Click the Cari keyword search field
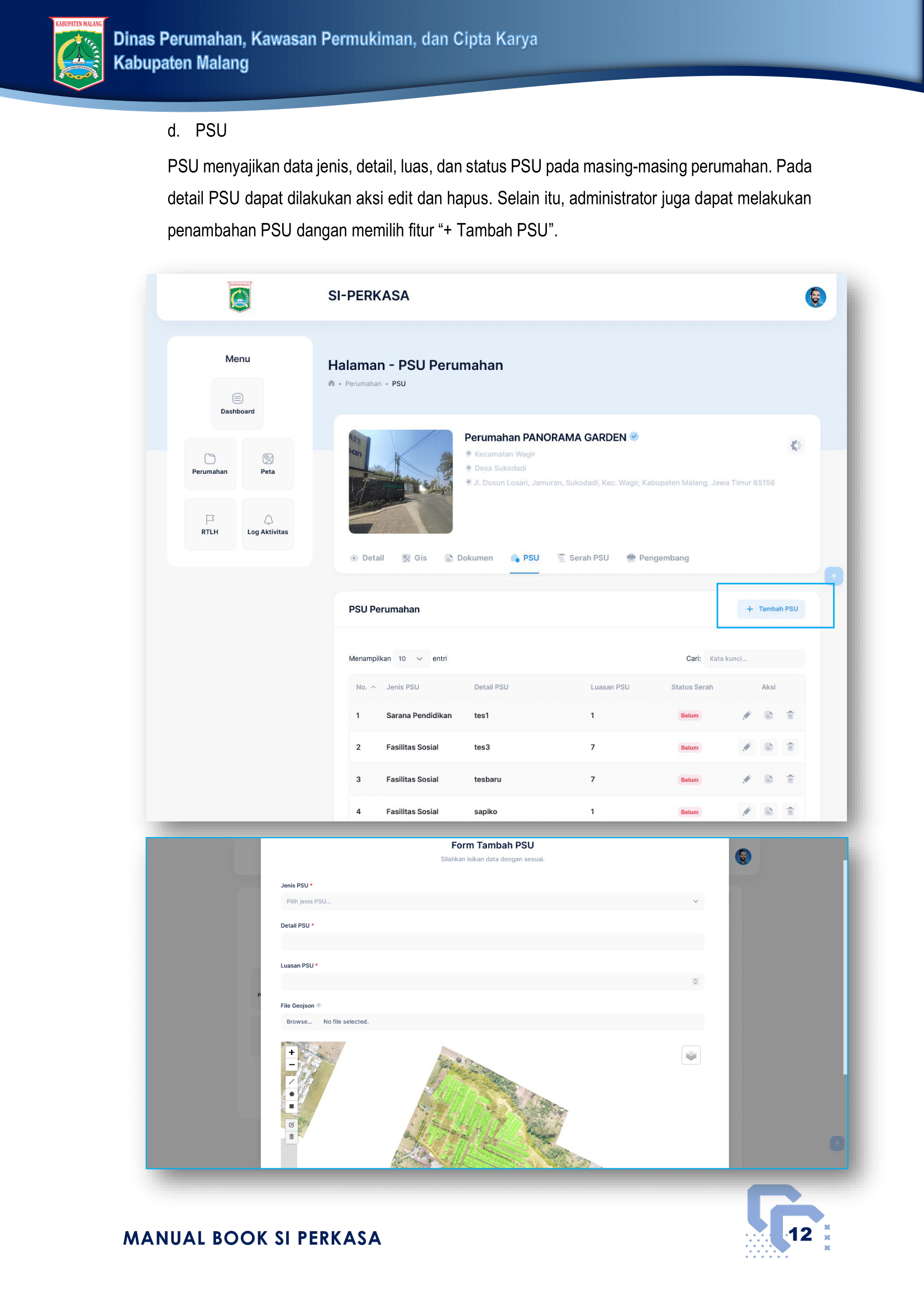Screen dimensions: 924x1307 (753, 658)
